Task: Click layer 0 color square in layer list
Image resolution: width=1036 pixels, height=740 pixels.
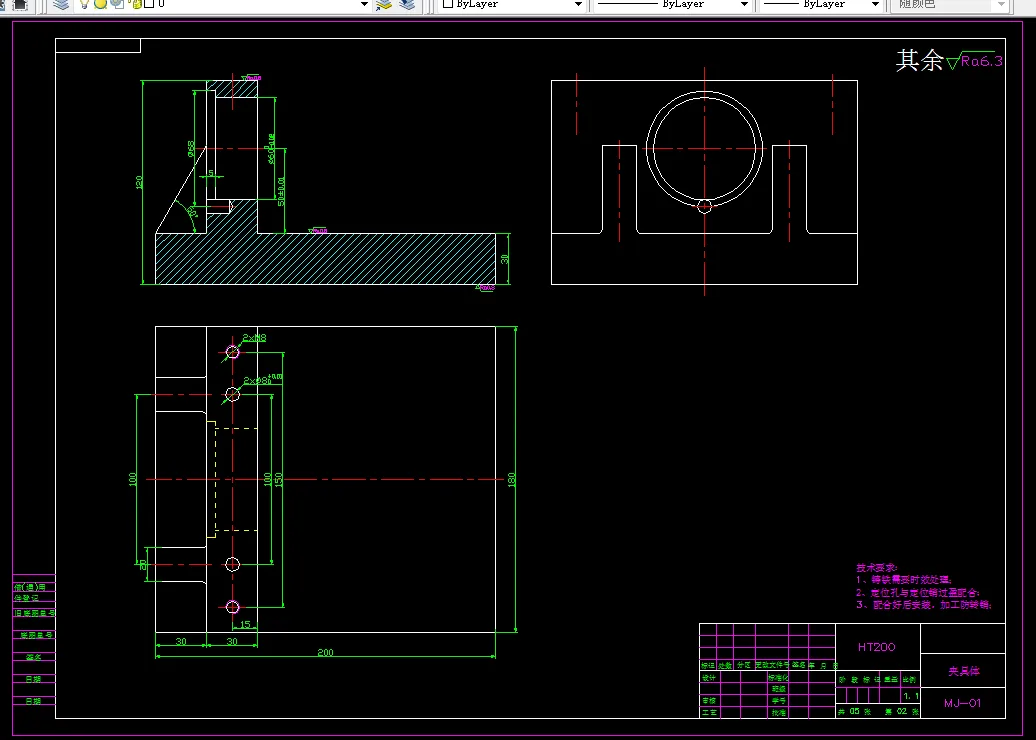Action: tap(149, 3)
